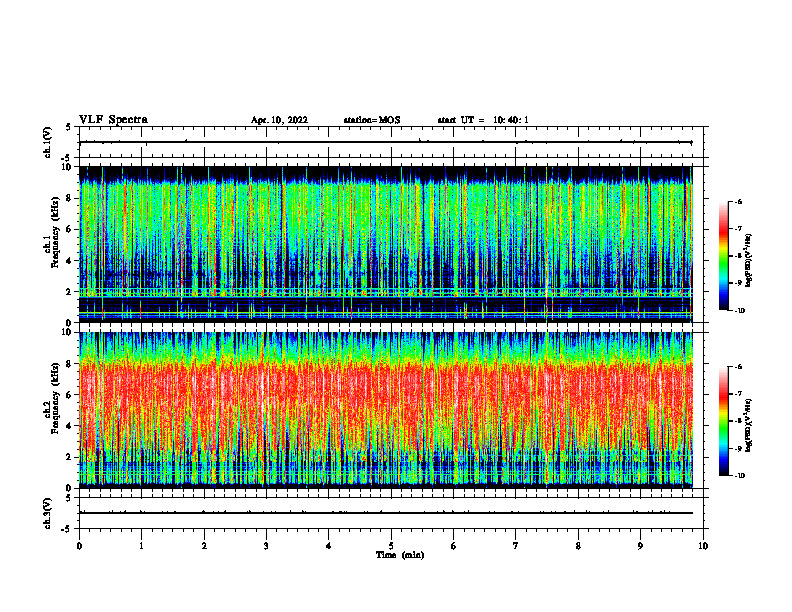The height and width of the screenshot is (612, 792).
Task: Click the ch.2 color bar log(PSD) label
Action: tap(749, 426)
